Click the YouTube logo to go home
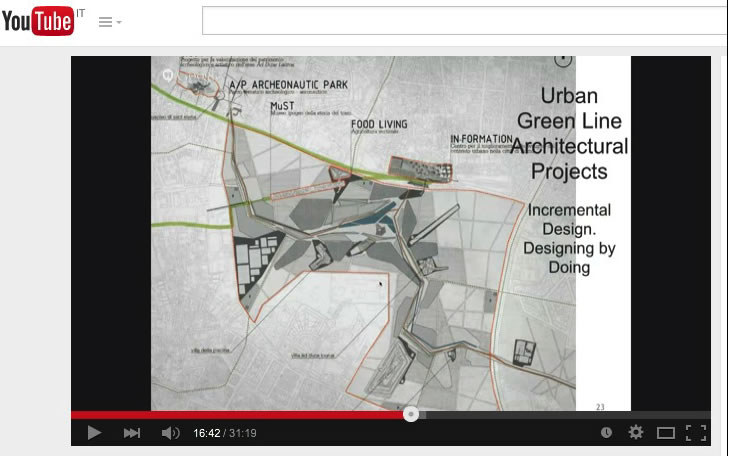Image resolution: width=739 pixels, height=468 pixels. [38, 21]
